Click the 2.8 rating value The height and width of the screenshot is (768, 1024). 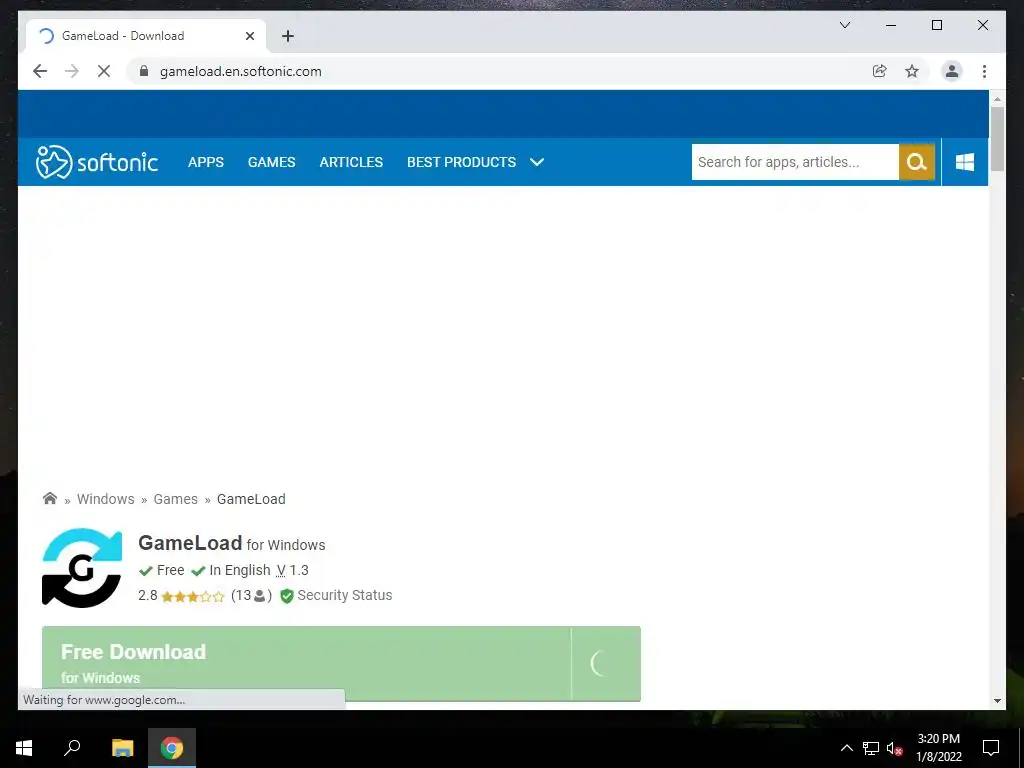tap(148, 596)
